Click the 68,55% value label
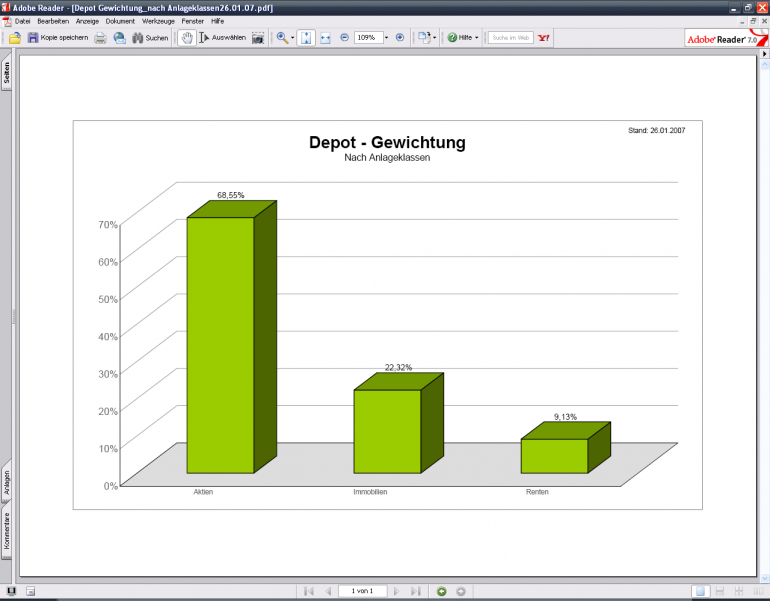770x601 pixels. pos(231,195)
